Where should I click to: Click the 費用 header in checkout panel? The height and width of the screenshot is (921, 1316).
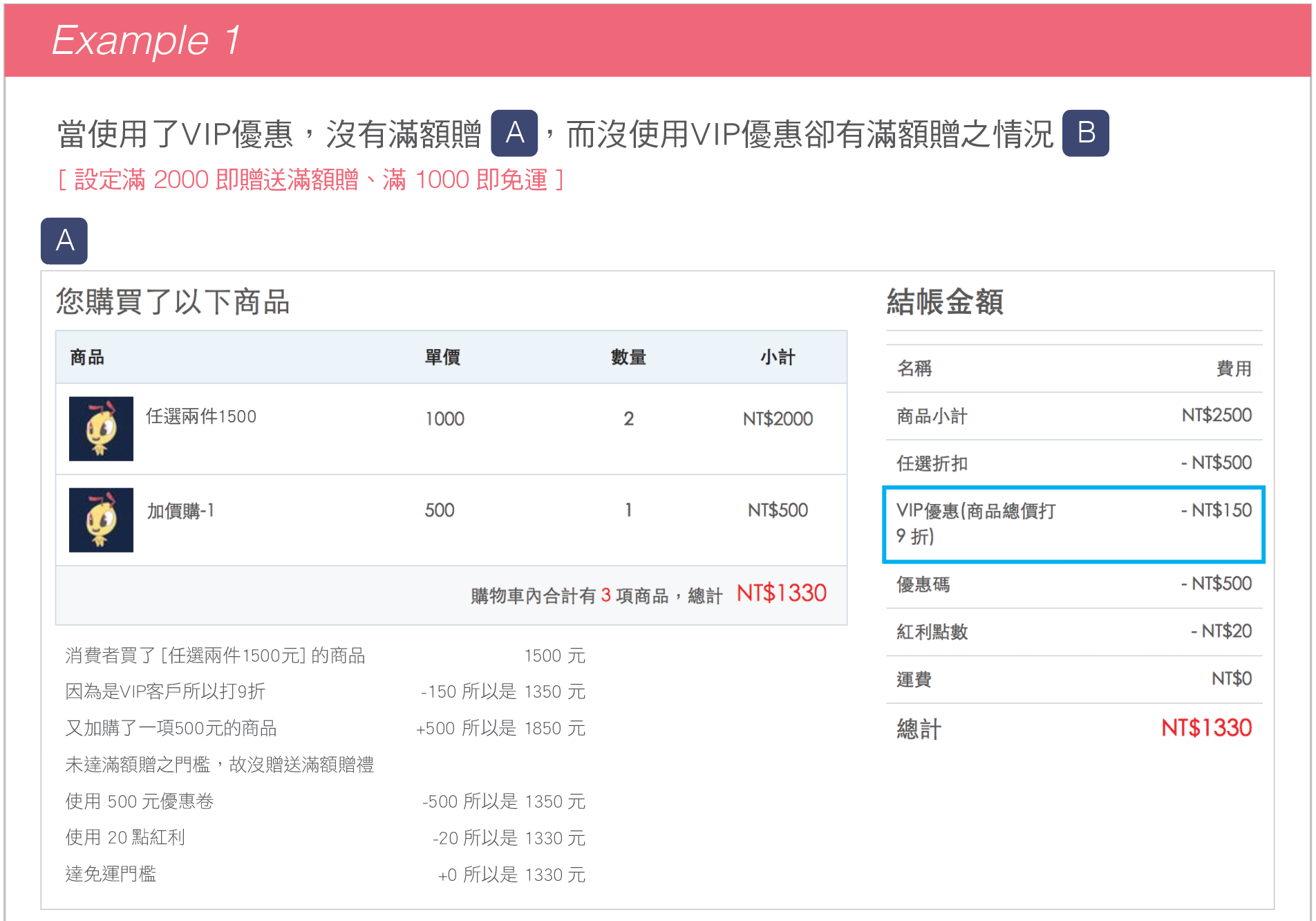[x=1234, y=369]
